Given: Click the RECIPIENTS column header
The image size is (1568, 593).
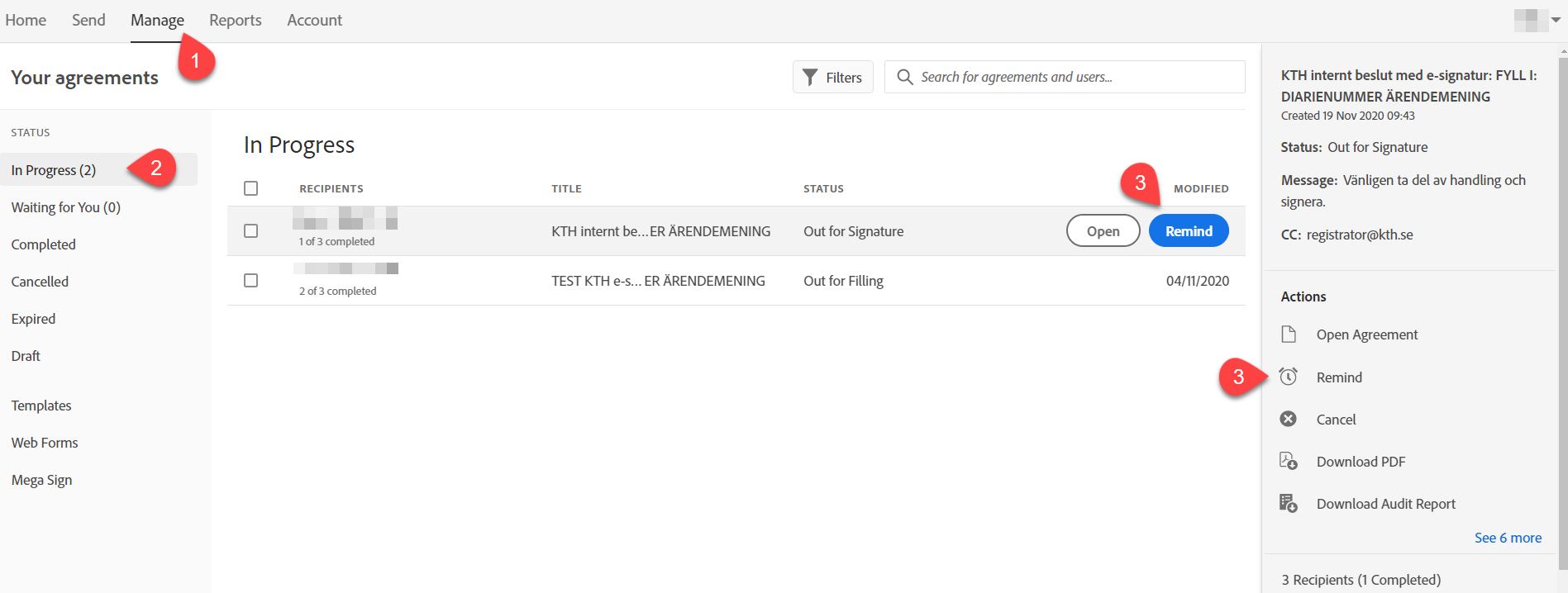Looking at the screenshot, I should (x=331, y=188).
